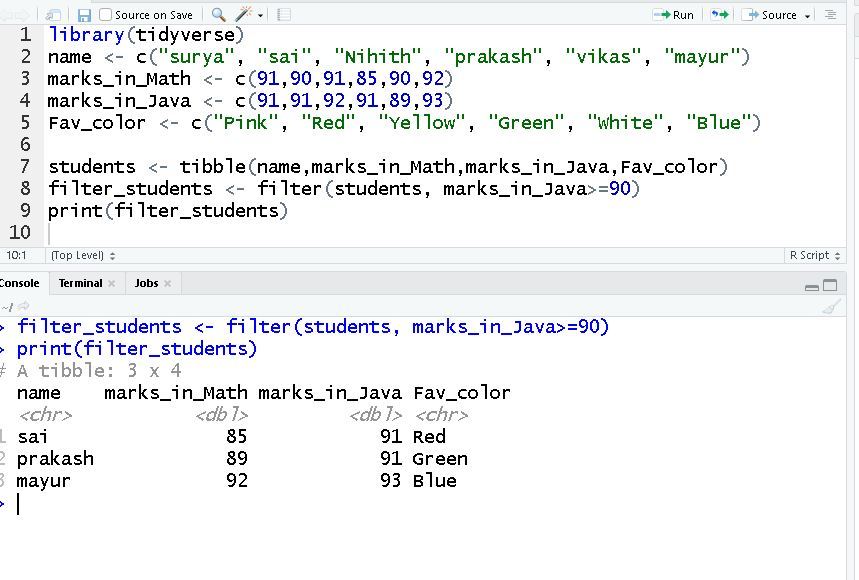
Task: Switch to the Terminal tab
Action: click(81, 283)
